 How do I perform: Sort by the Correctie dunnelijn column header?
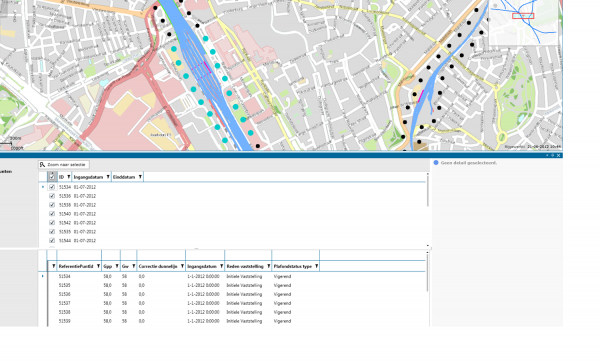[158, 266]
